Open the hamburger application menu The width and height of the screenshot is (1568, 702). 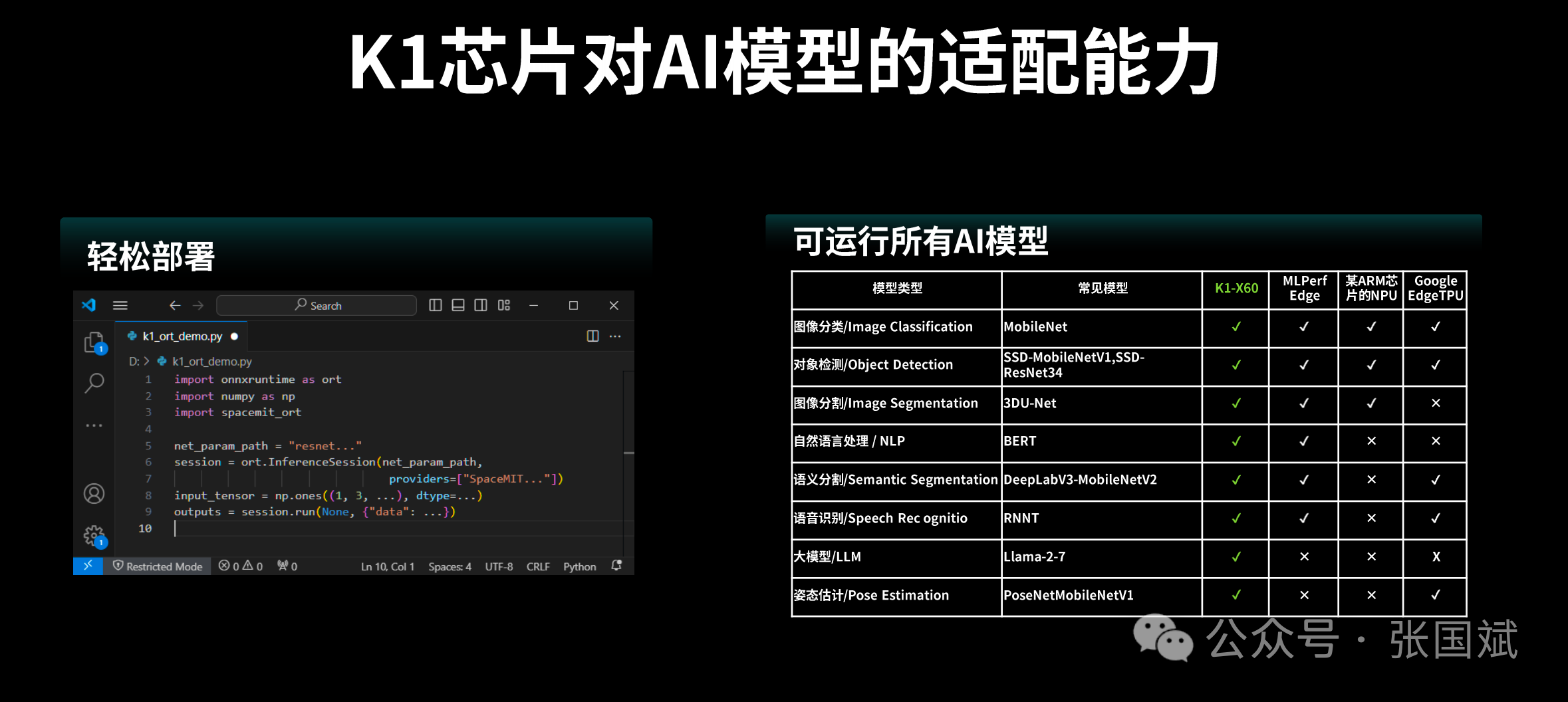(x=120, y=305)
